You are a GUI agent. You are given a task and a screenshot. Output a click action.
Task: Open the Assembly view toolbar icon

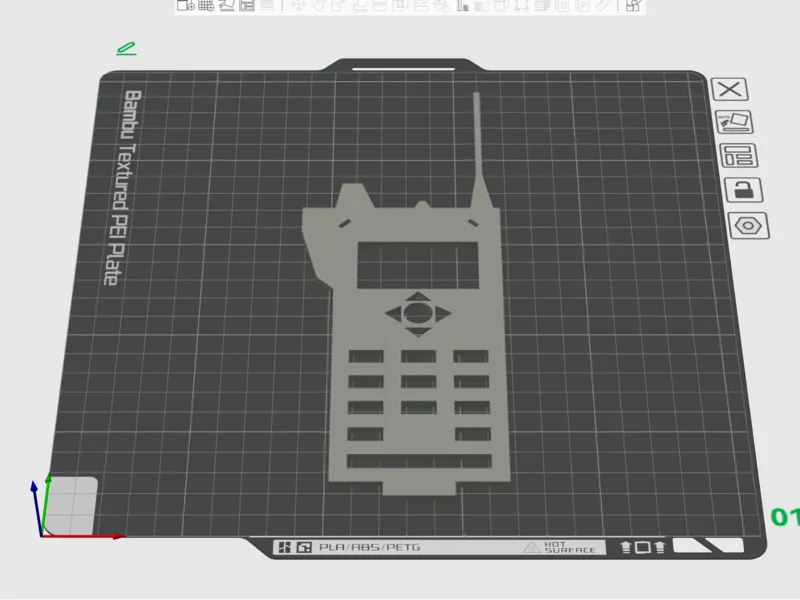tap(633, 6)
